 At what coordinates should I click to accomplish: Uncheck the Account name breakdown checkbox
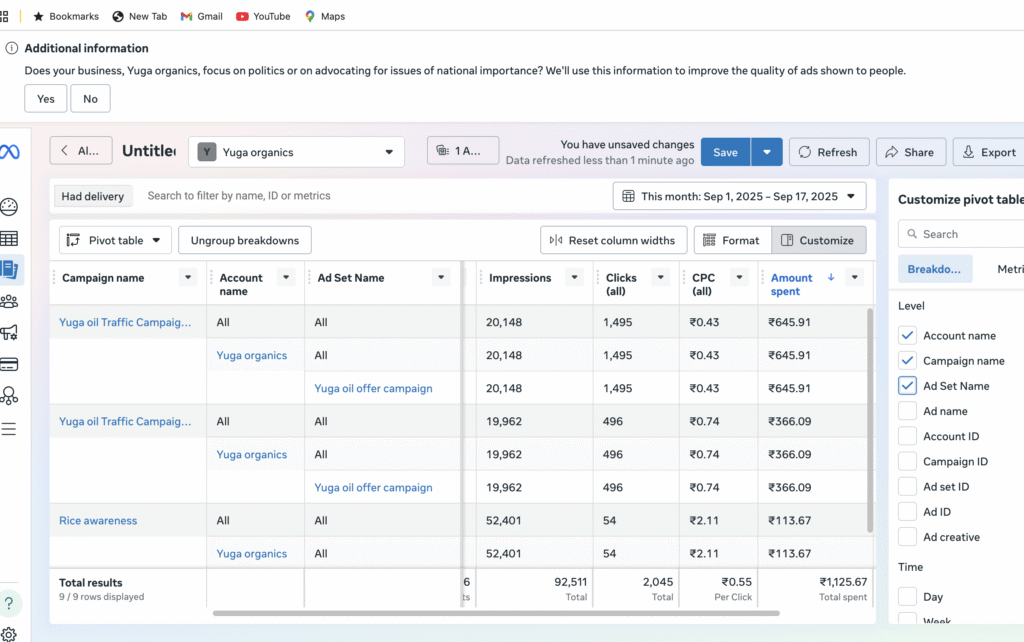907,336
